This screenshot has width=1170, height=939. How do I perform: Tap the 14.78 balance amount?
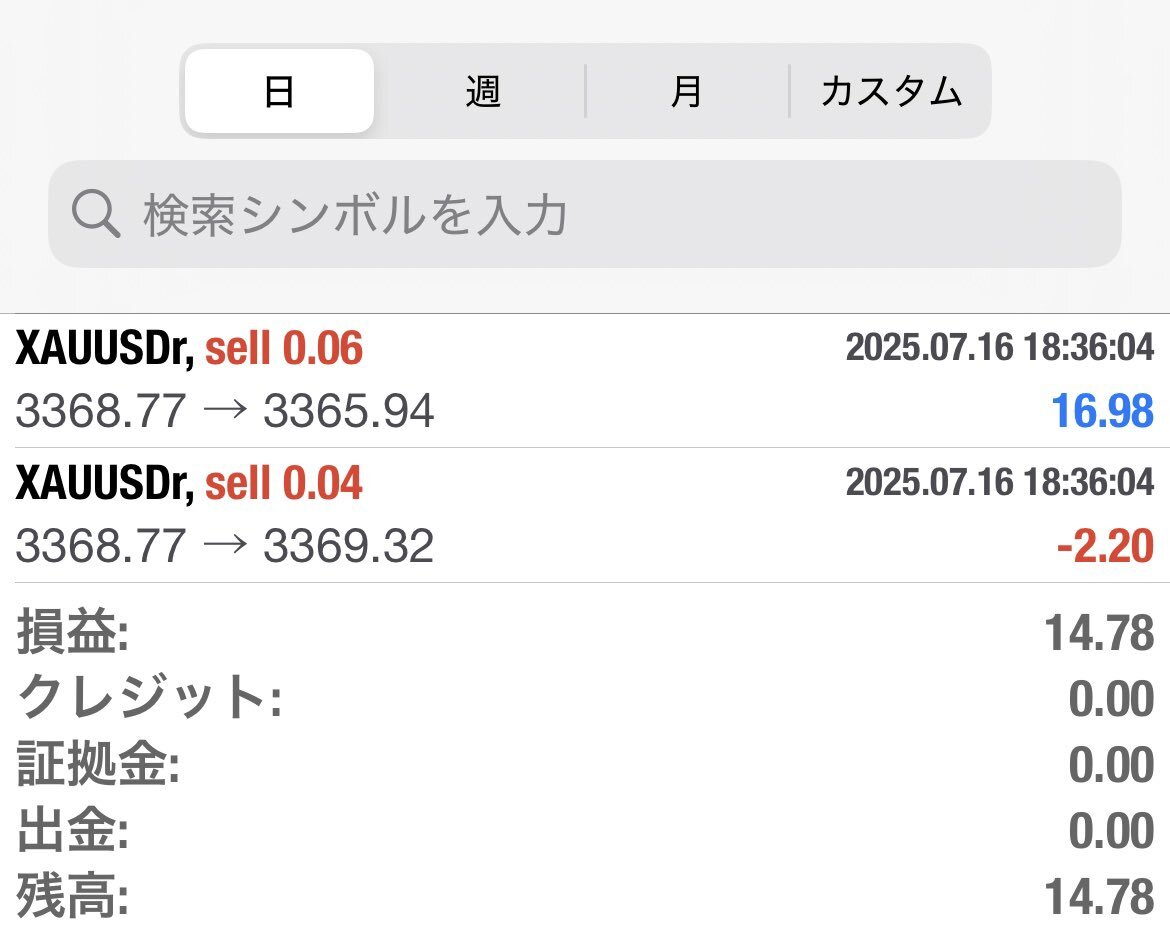(1099, 896)
